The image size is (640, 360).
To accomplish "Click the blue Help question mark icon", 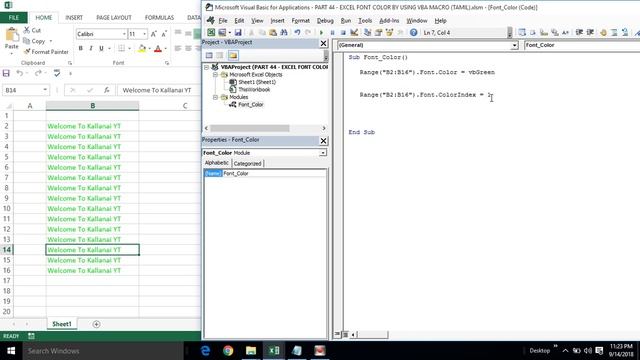I will 413,33.
